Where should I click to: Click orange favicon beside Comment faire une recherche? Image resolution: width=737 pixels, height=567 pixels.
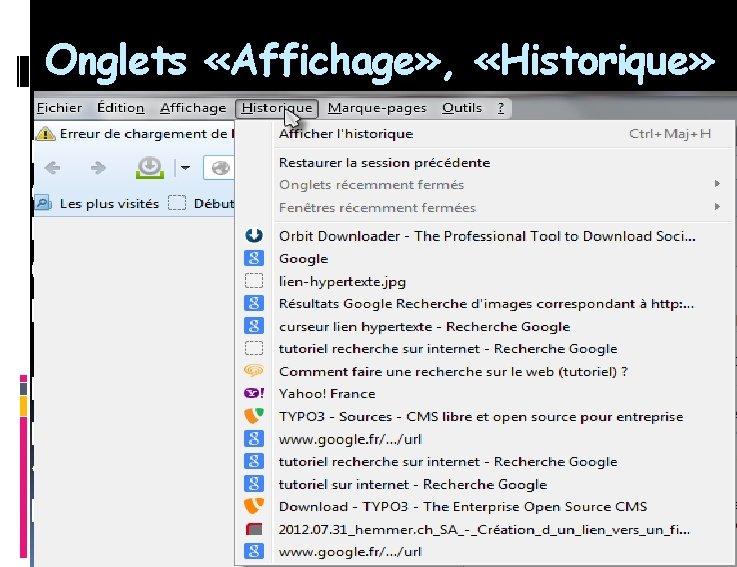click(254, 371)
